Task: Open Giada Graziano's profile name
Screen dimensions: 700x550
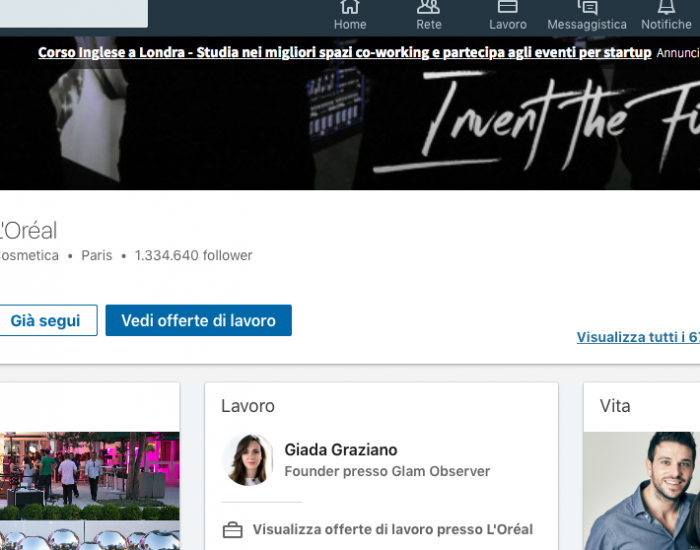Action: pos(341,450)
